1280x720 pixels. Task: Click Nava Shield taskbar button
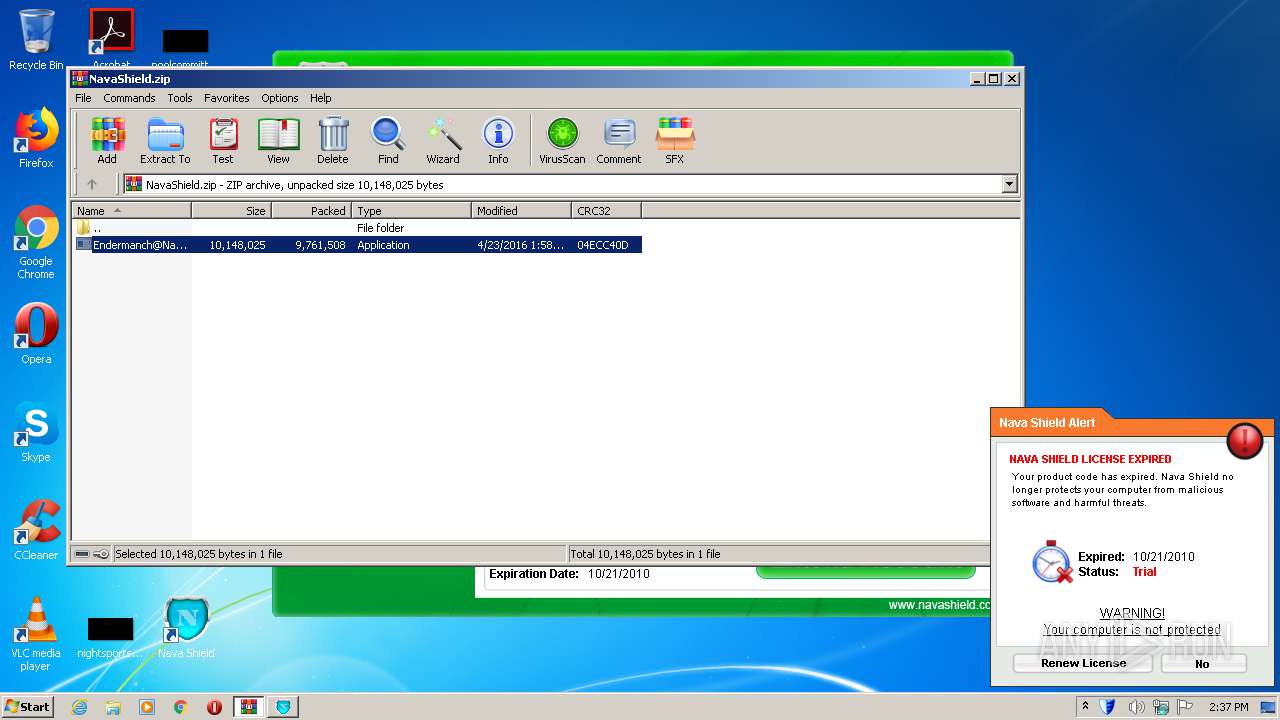283,707
